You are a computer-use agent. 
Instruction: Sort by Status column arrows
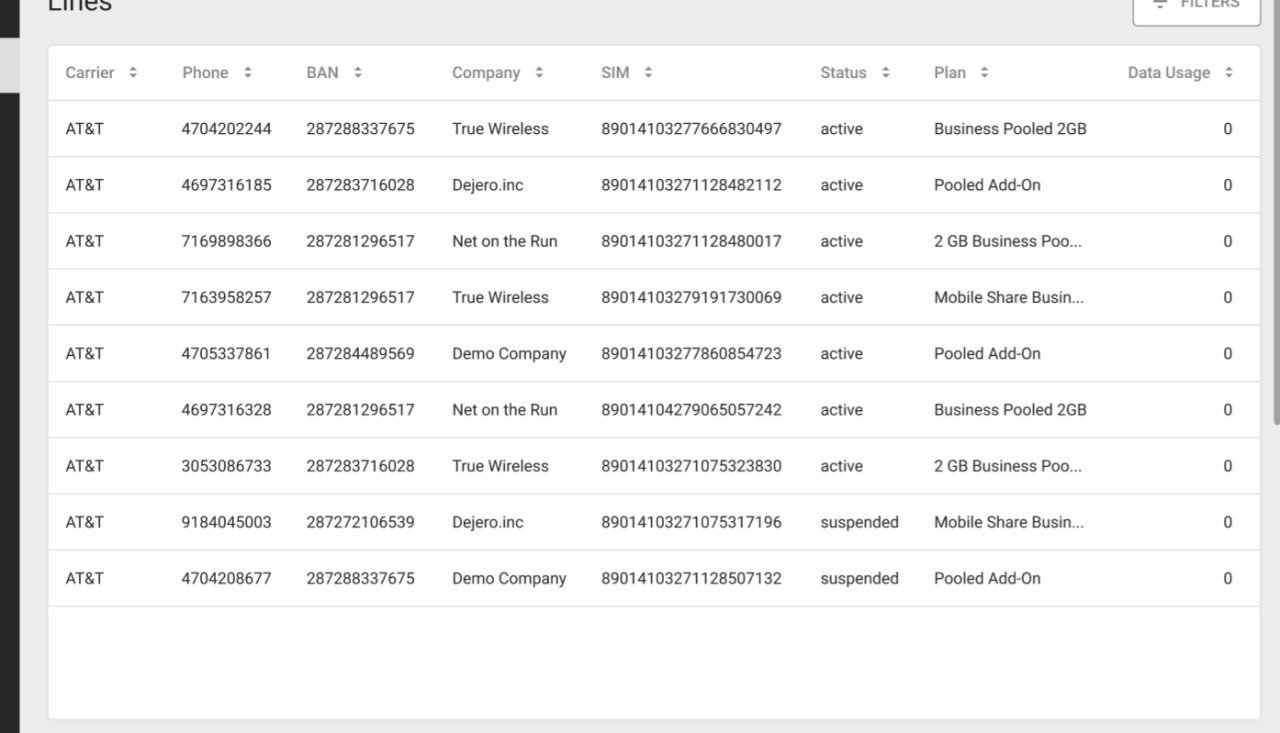(x=885, y=73)
